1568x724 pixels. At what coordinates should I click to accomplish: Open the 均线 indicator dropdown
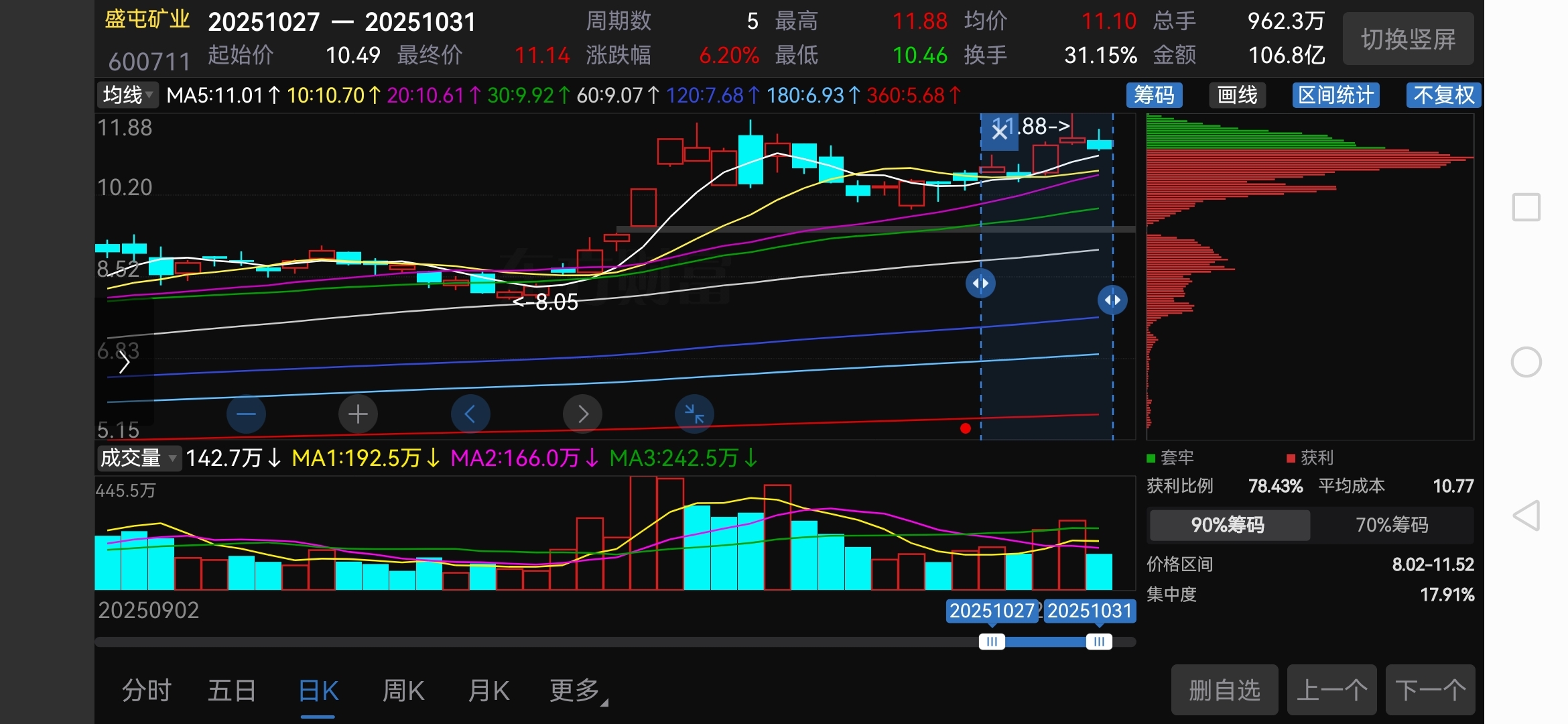[128, 95]
